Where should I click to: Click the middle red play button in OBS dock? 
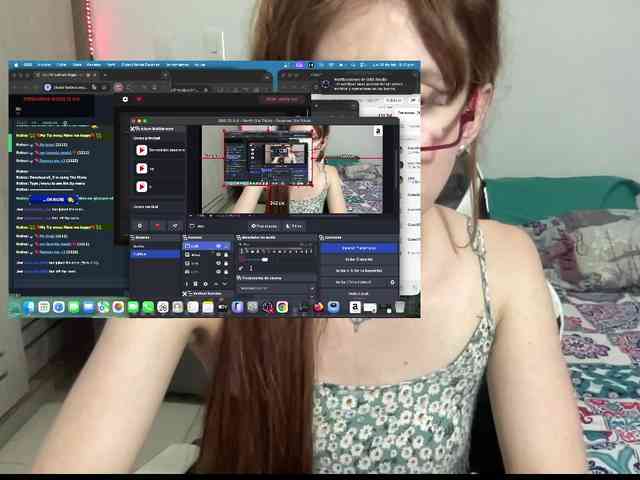[142, 168]
